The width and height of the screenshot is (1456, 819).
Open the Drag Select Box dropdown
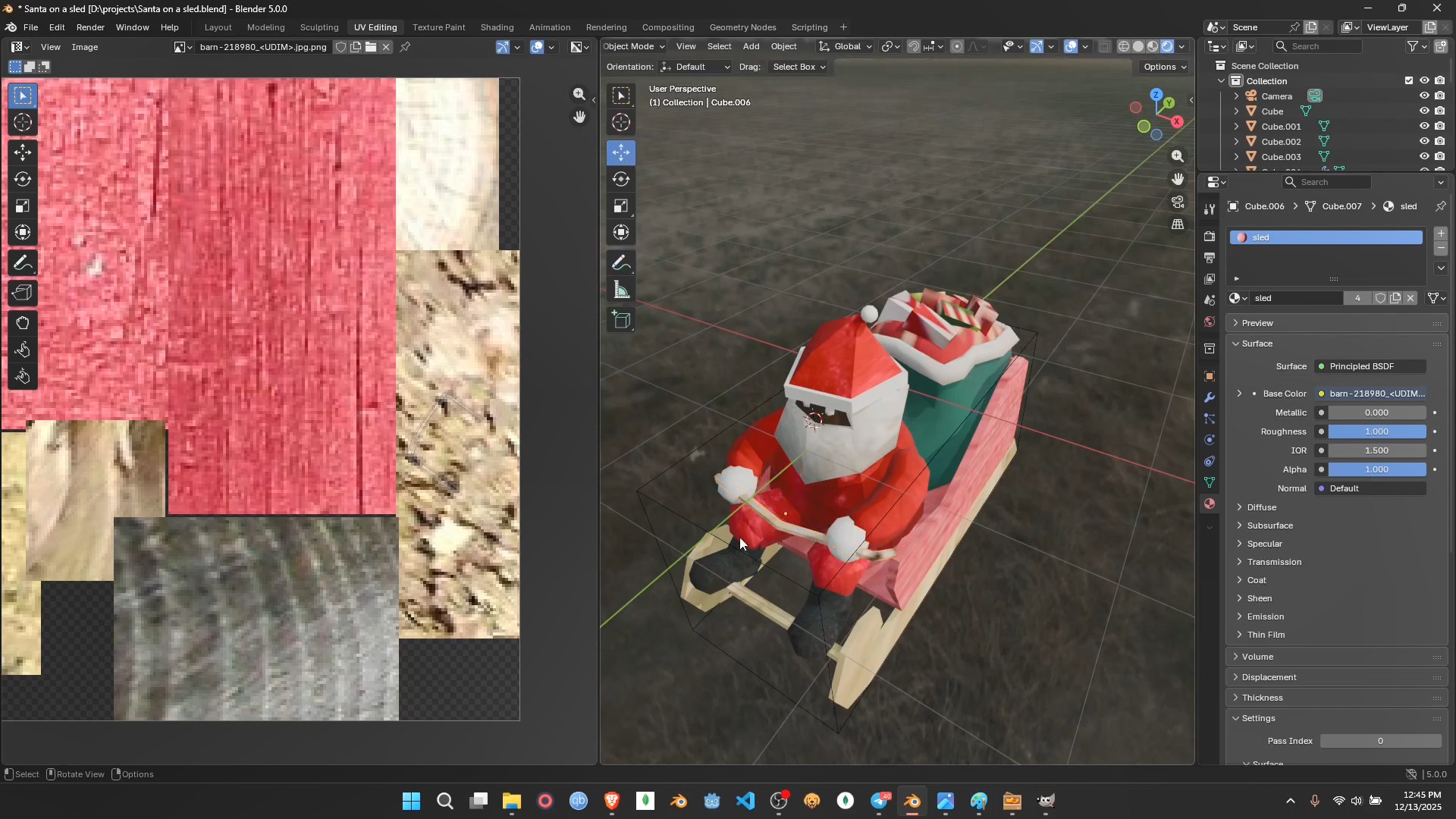point(799,67)
